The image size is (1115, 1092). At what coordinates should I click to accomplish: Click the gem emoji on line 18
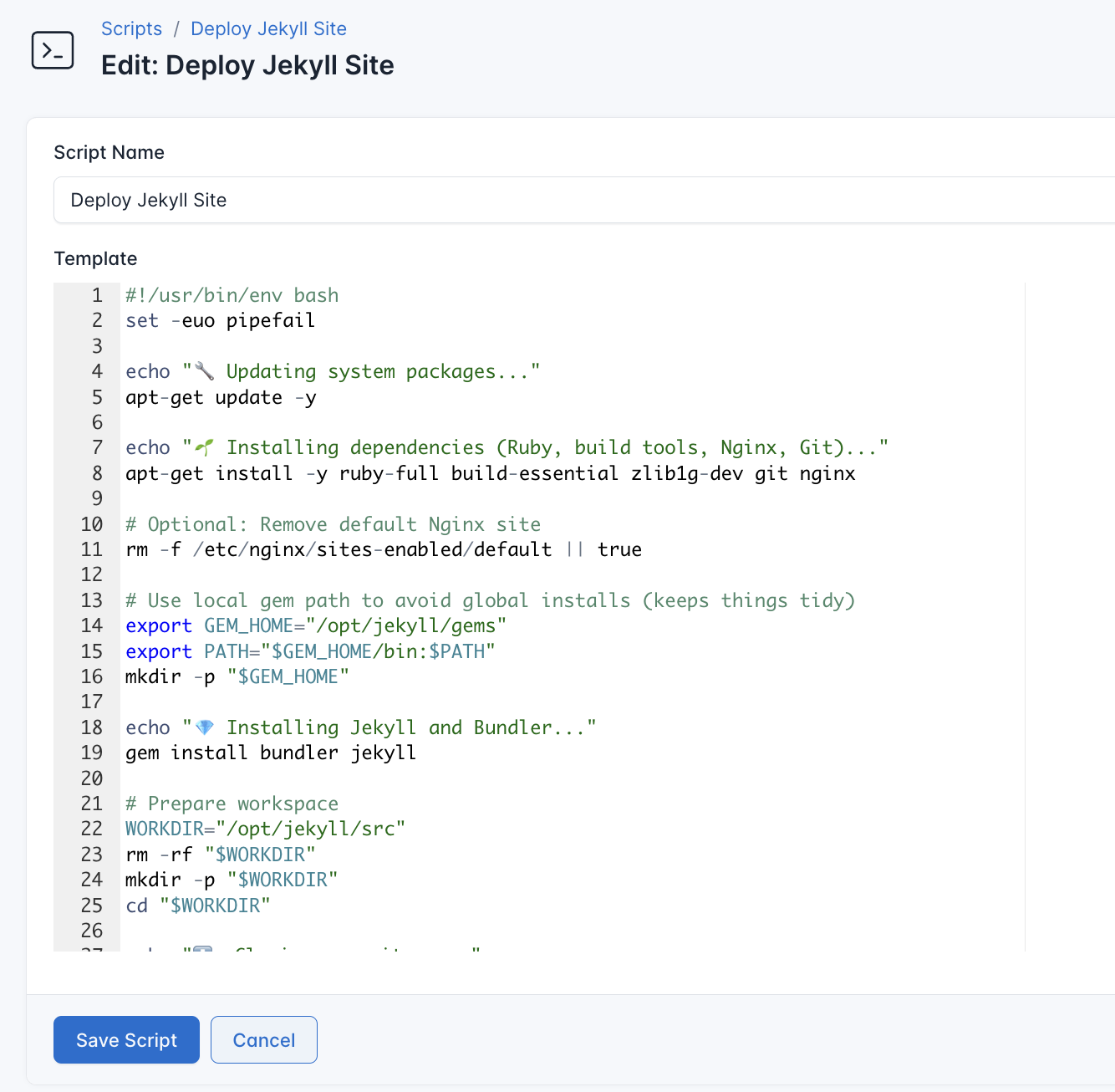pyautogui.click(x=203, y=727)
